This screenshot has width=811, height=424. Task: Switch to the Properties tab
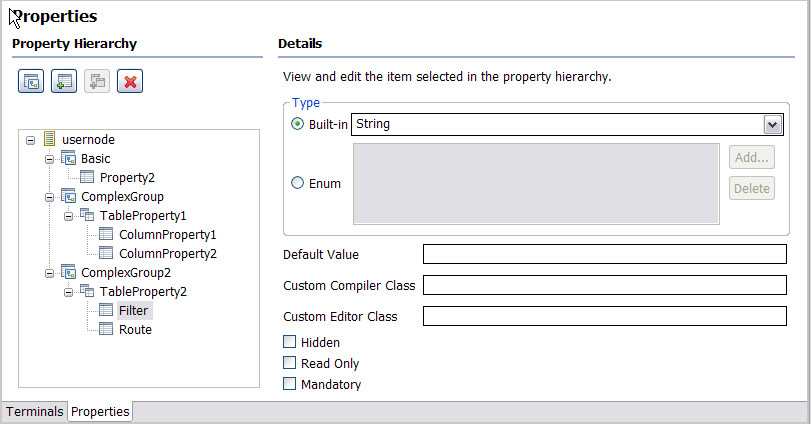100,412
